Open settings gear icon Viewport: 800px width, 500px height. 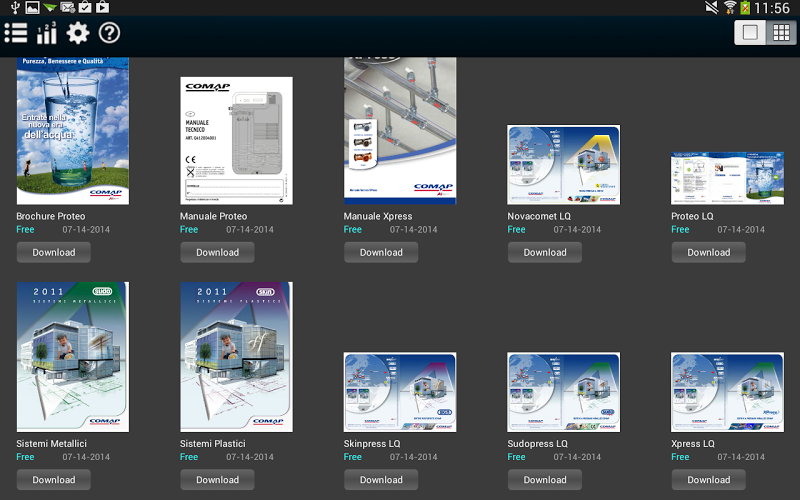coord(78,33)
